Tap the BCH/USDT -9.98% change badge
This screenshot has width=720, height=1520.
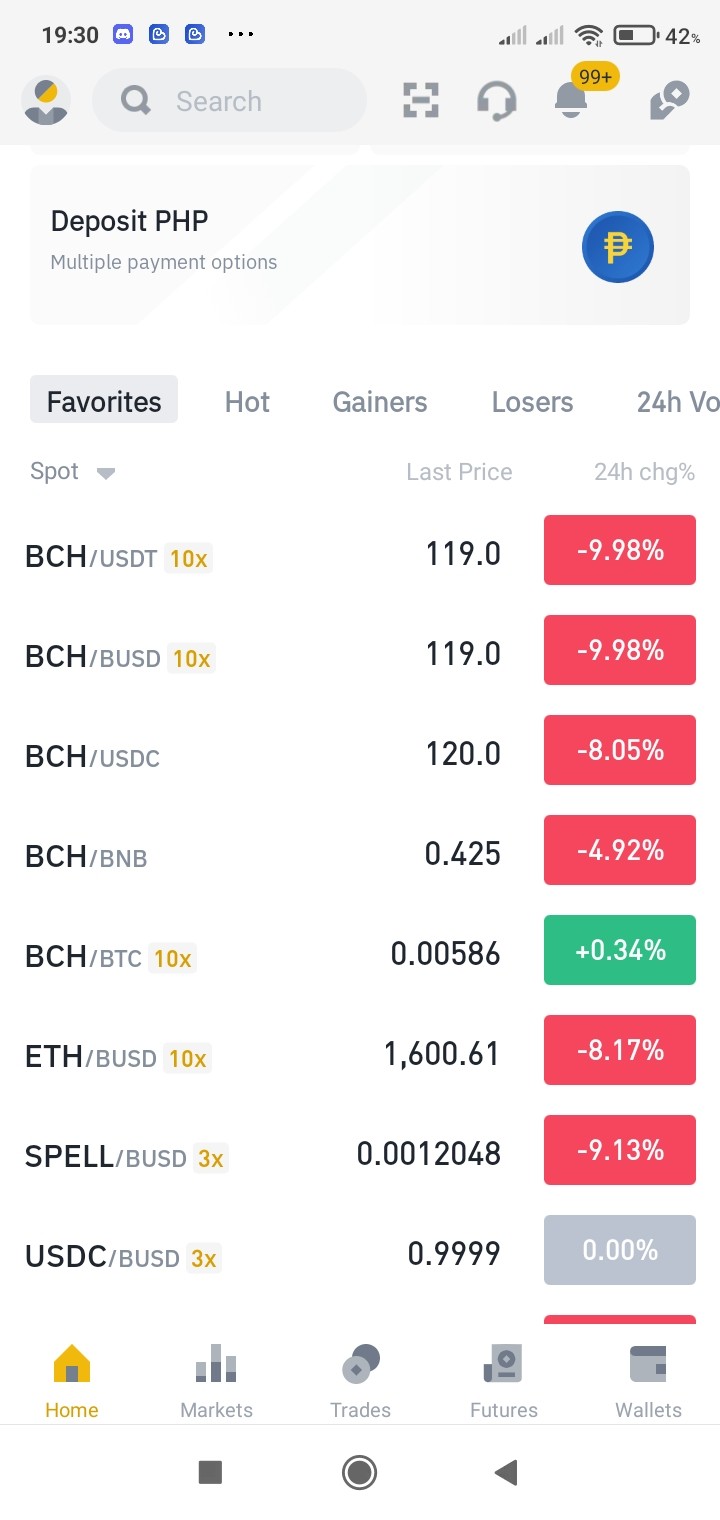(620, 550)
